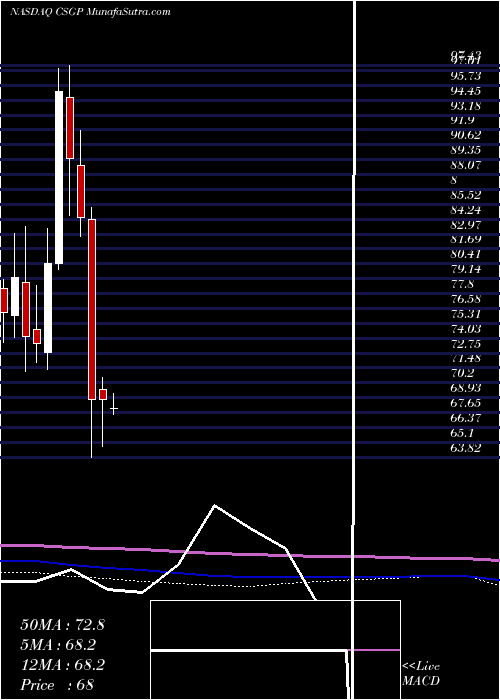Image resolution: width=500 pixels, height=700 pixels.
Task: Click the 67.65 price label
Action: [466, 403]
